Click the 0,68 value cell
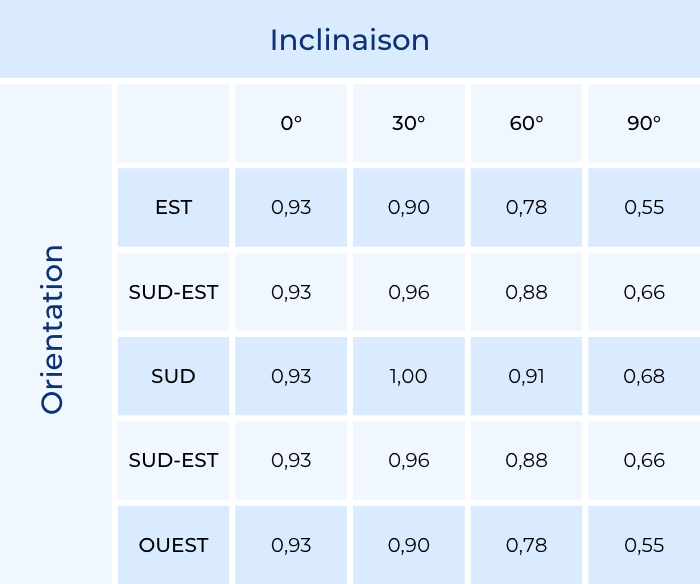Image resolution: width=700 pixels, height=584 pixels. (x=644, y=377)
